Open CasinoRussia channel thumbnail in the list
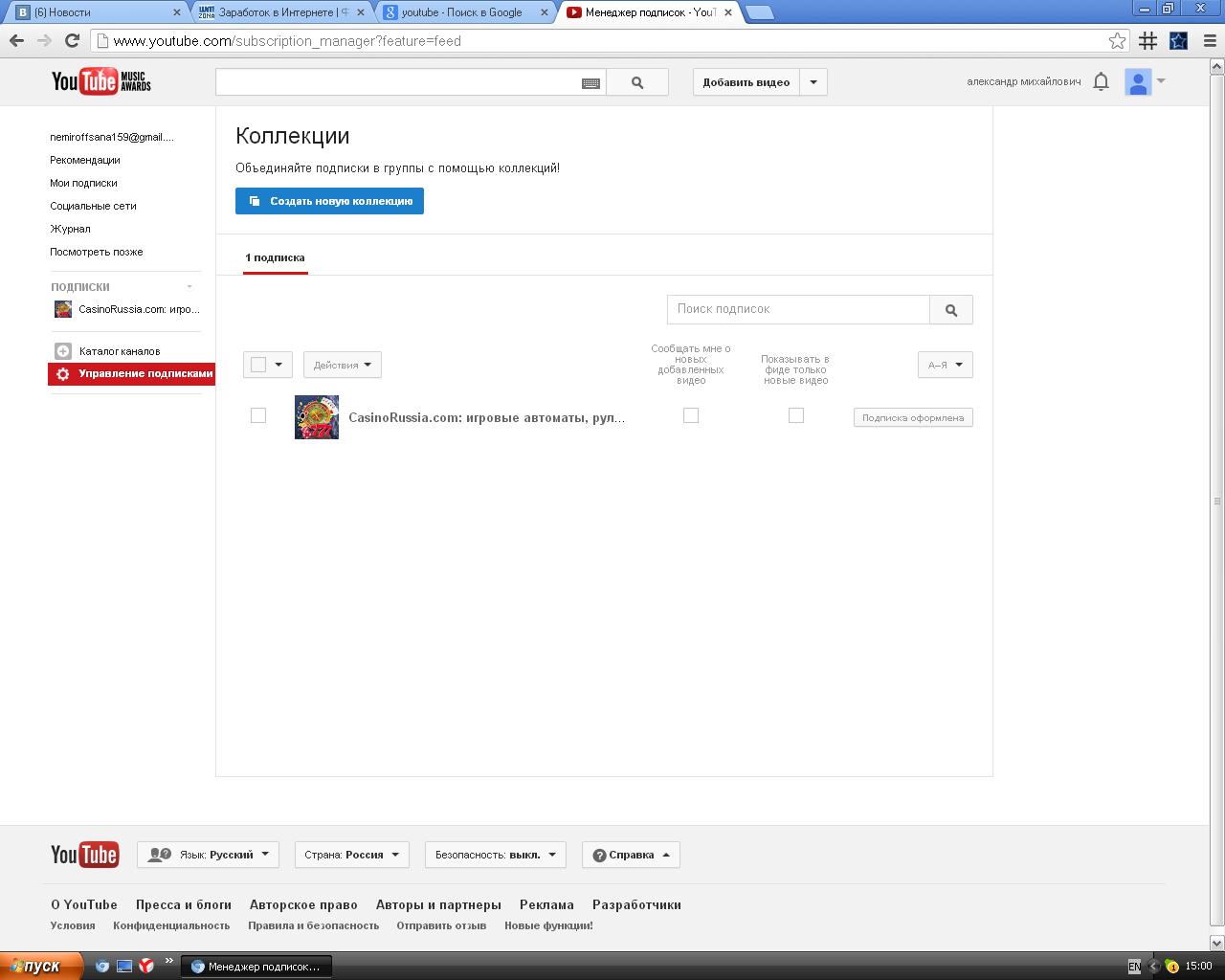This screenshot has height=980, width=1225. pyautogui.click(x=317, y=417)
